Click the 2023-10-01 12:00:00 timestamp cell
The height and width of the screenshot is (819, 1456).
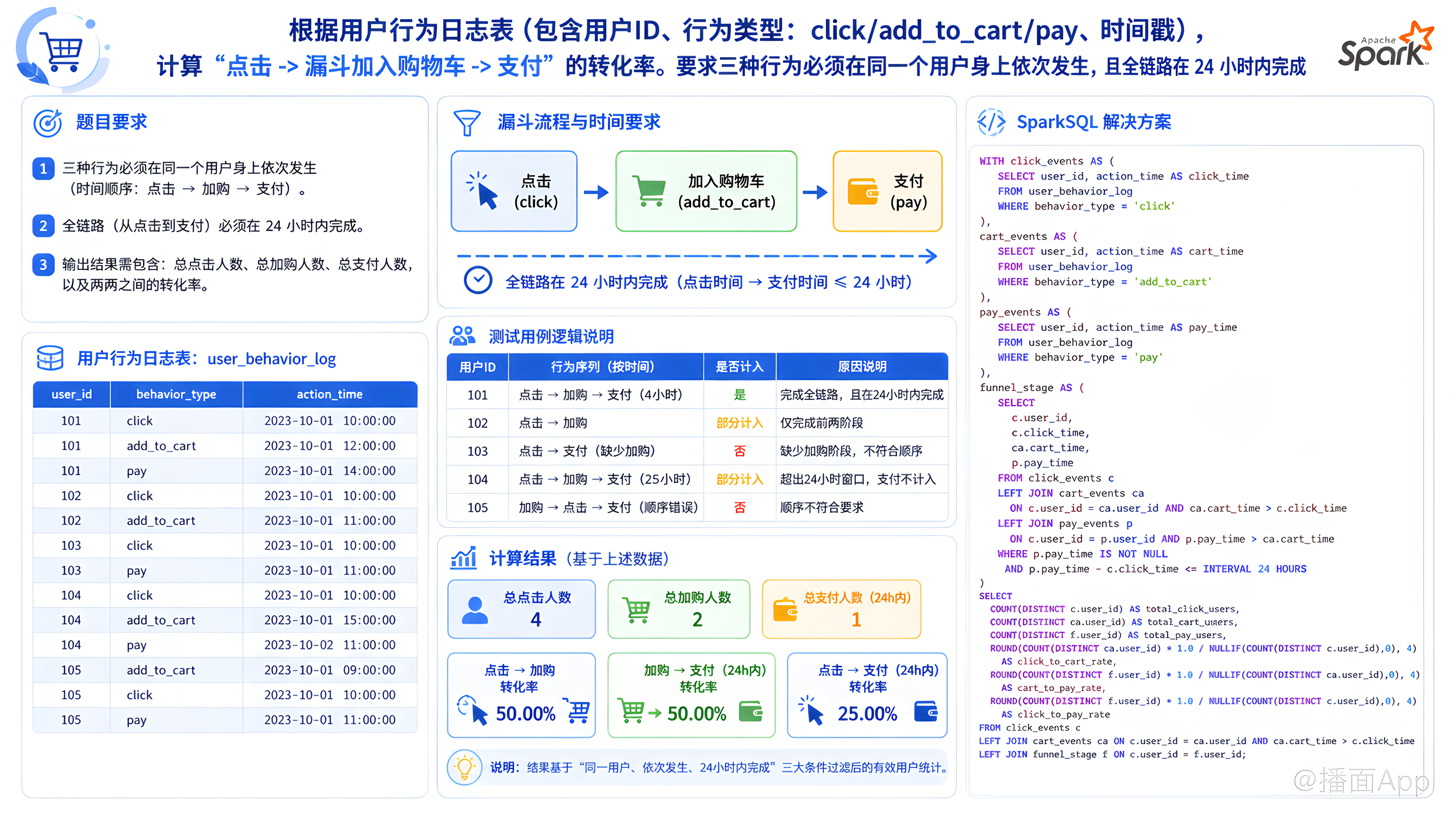[x=330, y=446]
